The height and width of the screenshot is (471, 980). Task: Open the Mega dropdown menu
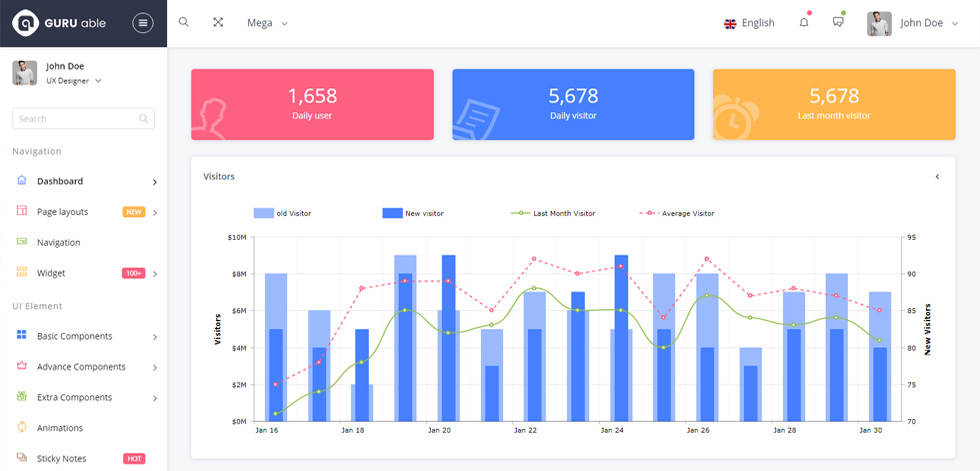pos(268,23)
